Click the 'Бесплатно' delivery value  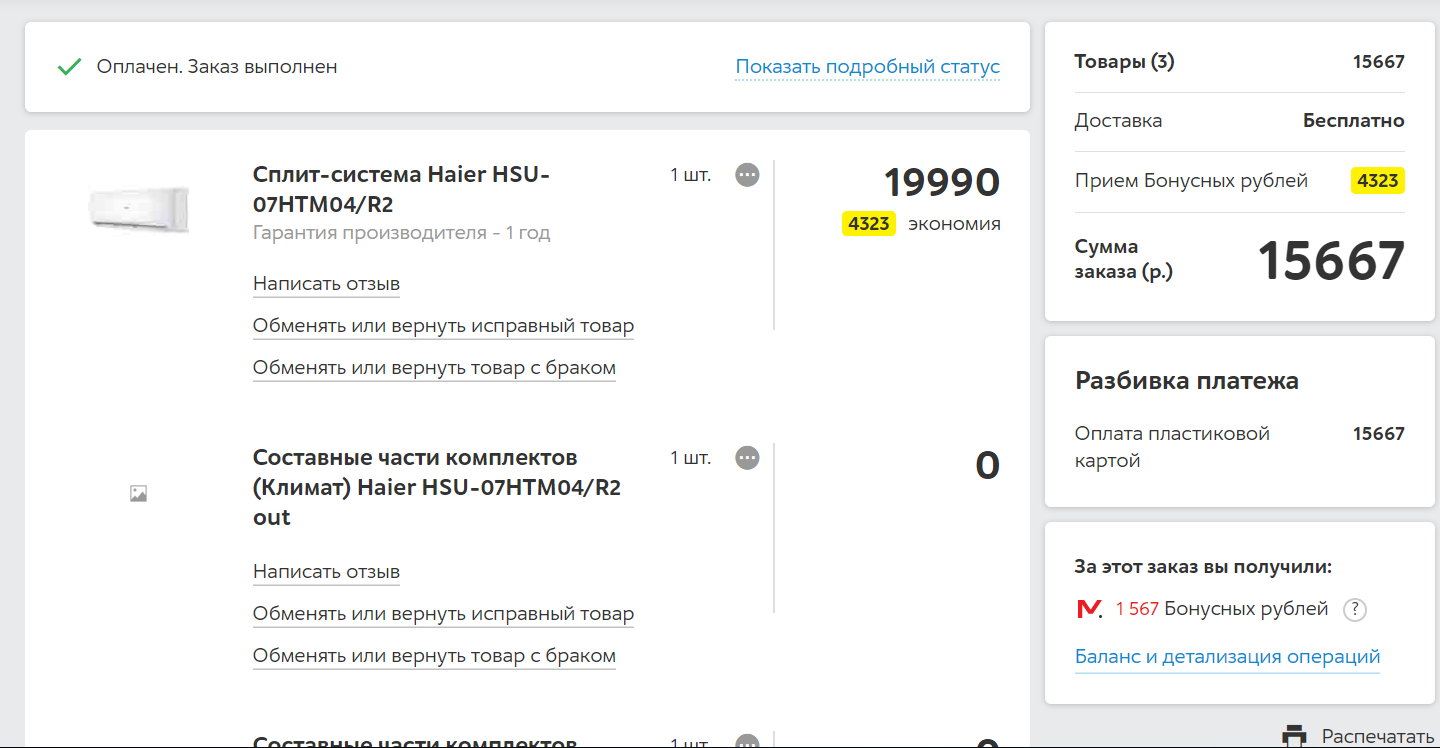coord(1353,121)
